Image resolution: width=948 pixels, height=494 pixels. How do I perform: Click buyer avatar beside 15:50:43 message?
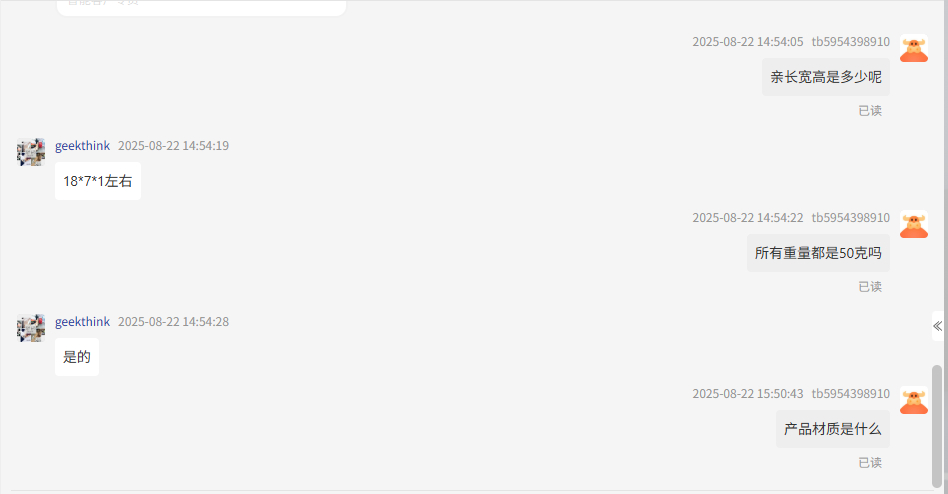click(914, 400)
